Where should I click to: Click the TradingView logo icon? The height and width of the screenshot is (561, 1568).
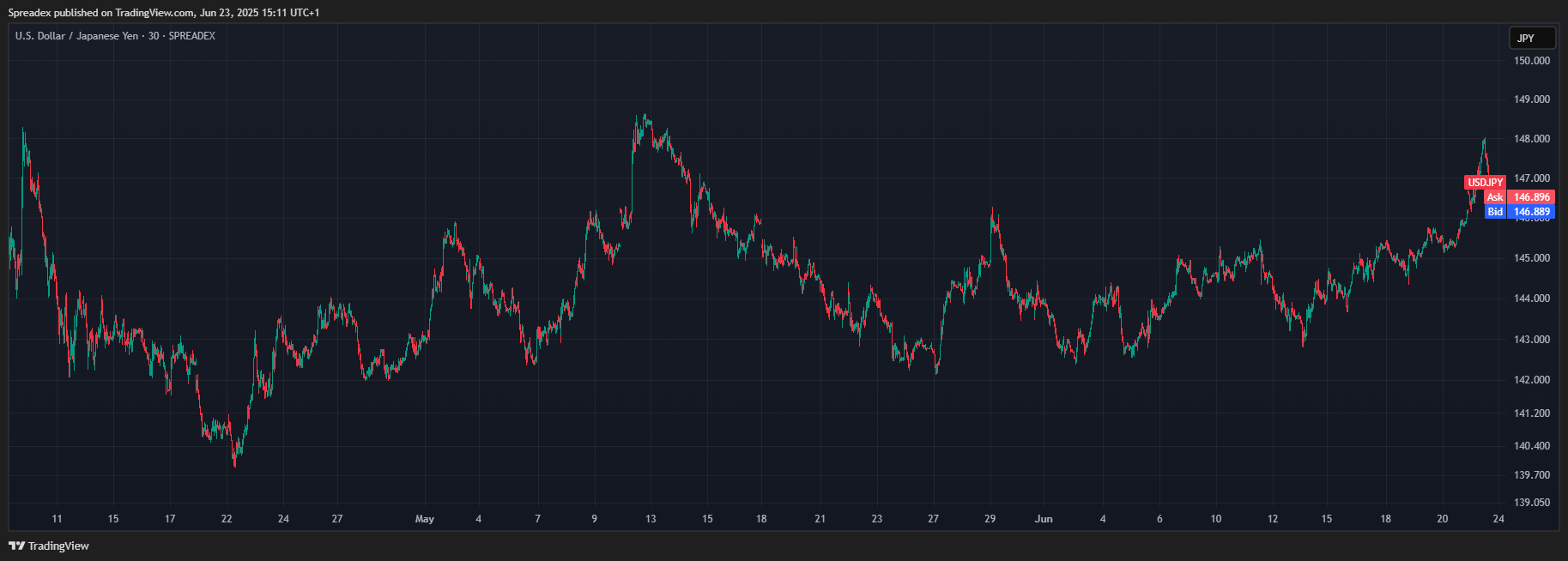coord(16,546)
